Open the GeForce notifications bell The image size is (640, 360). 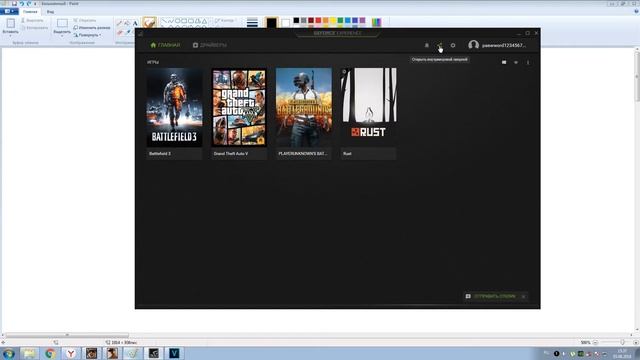coord(427,45)
